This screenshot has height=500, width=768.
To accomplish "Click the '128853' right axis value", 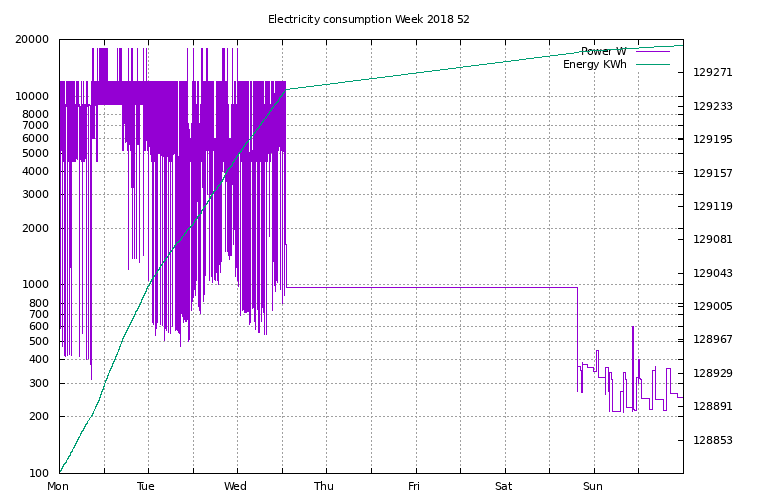I will coord(713,440).
